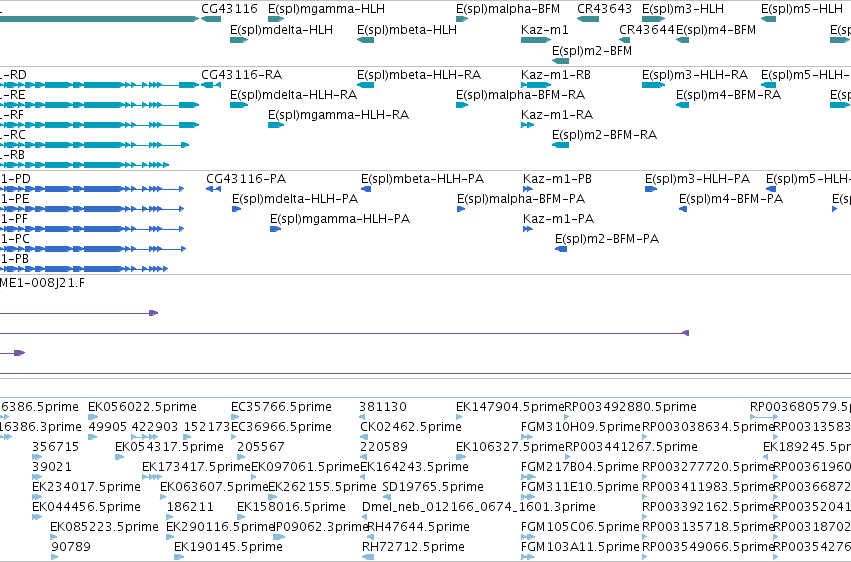Select the E(spl)m3-HLH-RA transcript
The width and height of the screenshot is (851, 562).
pos(653,85)
